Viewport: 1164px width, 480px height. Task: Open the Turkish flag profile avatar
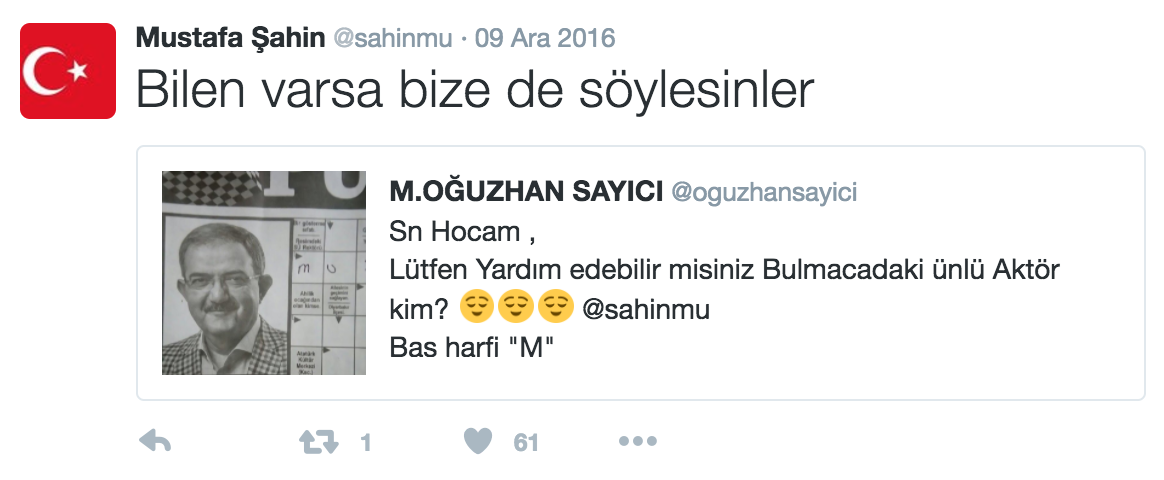(x=68, y=70)
